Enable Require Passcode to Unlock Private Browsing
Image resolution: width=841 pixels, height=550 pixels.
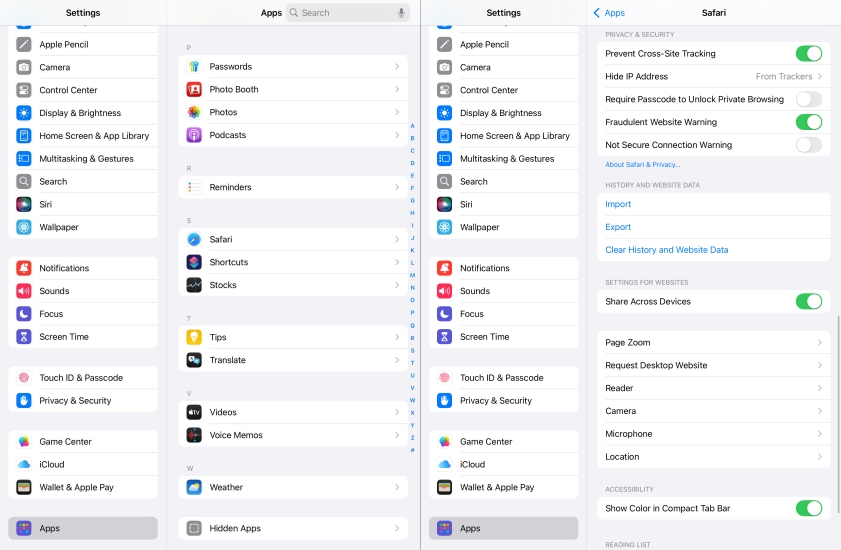[x=808, y=99]
